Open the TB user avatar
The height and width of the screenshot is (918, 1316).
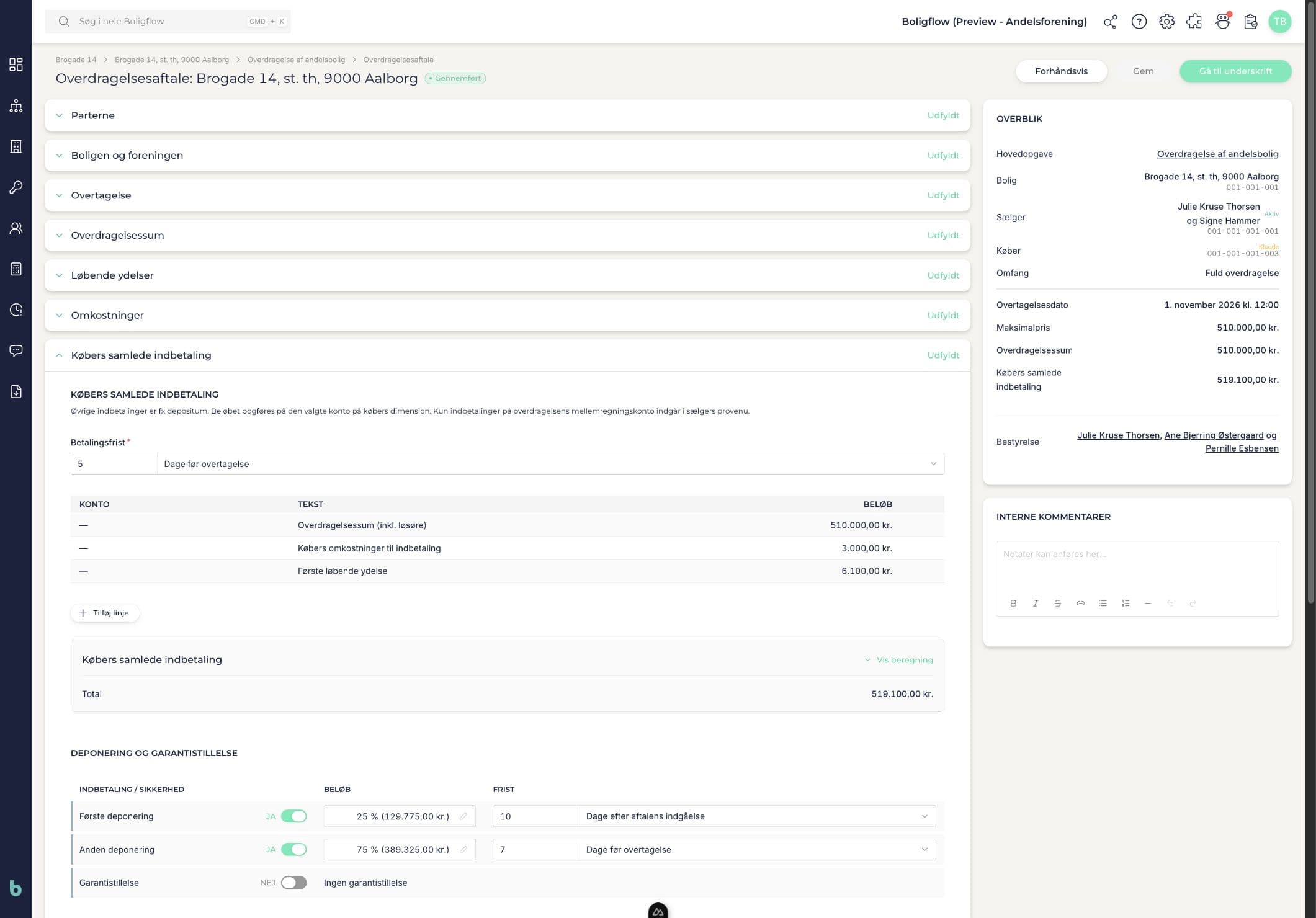coord(1279,22)
